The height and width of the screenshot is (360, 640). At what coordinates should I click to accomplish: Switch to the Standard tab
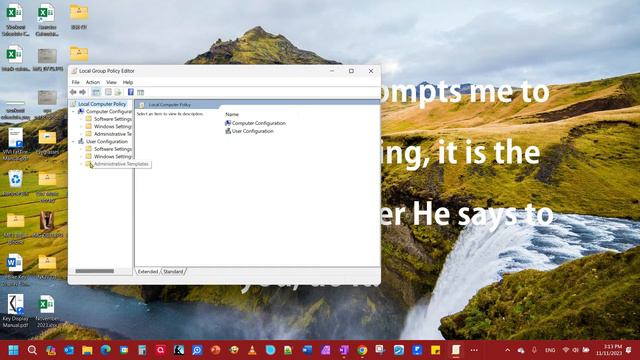(173, 271)
